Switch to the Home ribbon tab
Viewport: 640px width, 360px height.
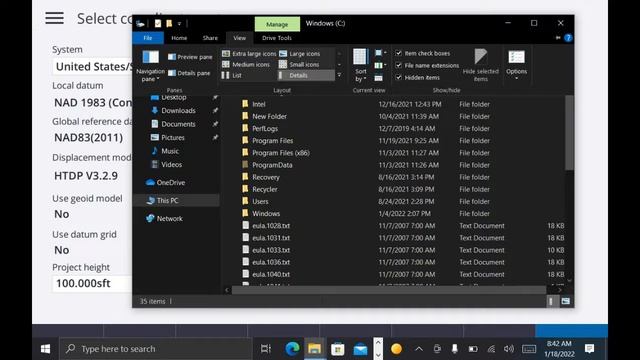(179, 38)
